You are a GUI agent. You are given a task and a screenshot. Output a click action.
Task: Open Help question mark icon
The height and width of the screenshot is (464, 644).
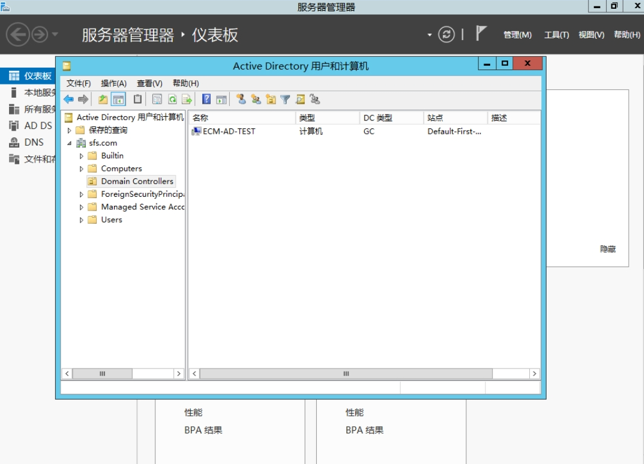point(206,99)
